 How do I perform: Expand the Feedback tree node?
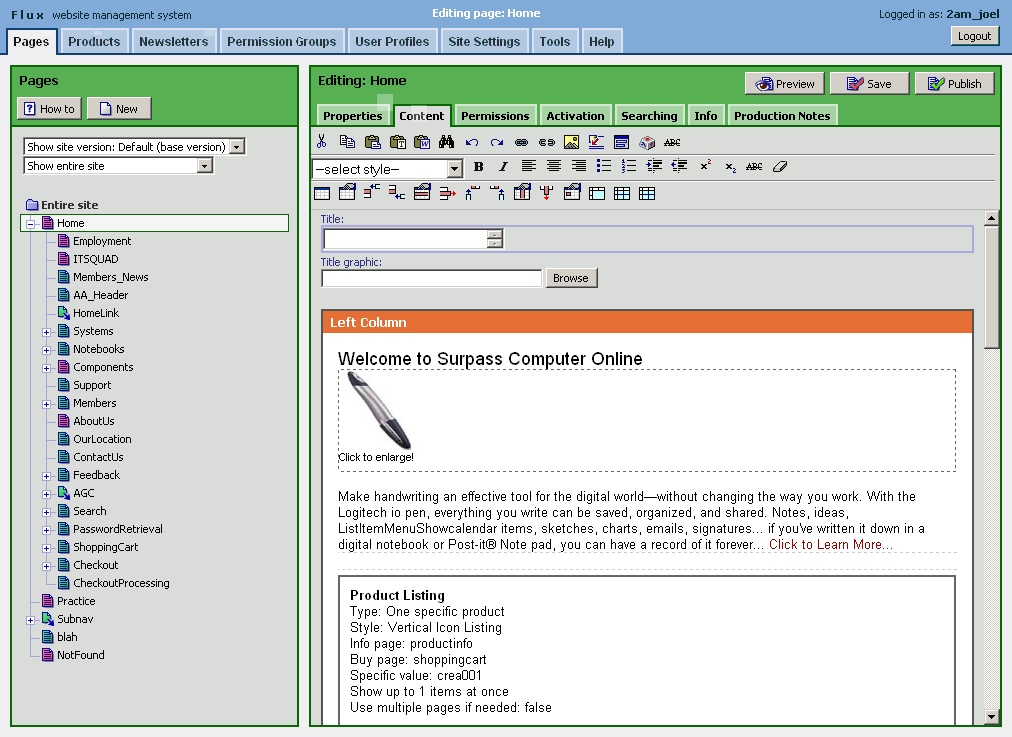tap(46, 476)
